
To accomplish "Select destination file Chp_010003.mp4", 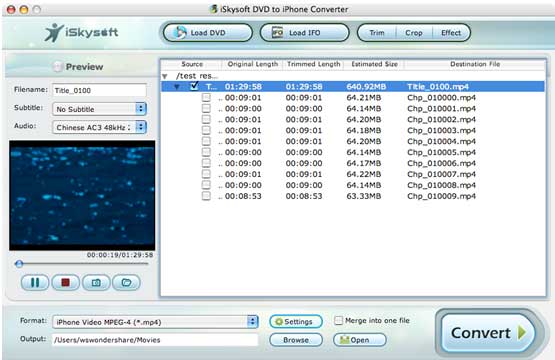I will click(441, 131).
